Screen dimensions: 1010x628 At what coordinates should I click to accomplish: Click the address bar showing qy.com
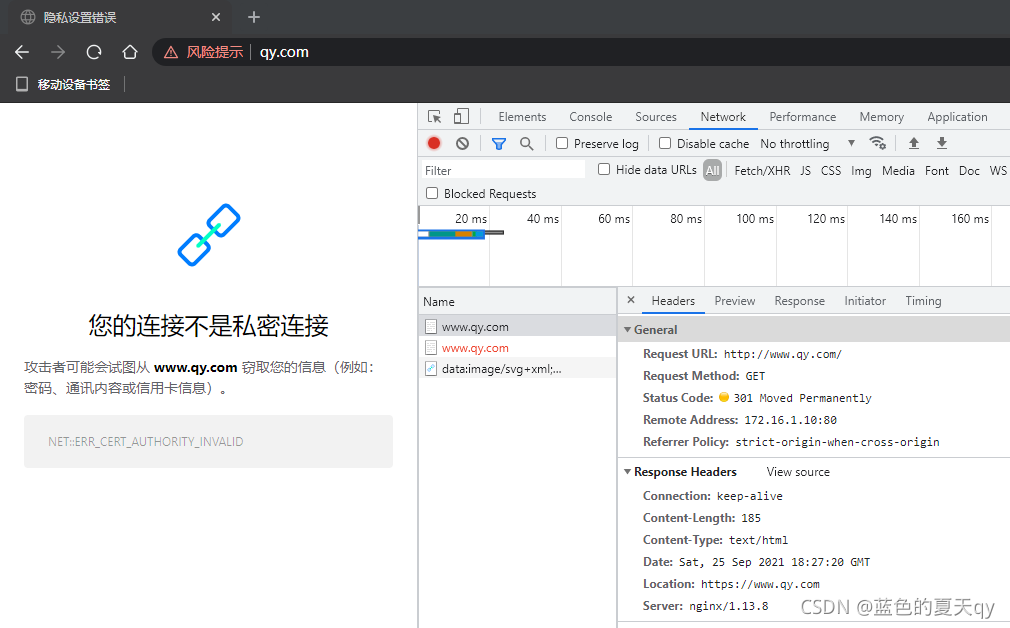point(580,52)
